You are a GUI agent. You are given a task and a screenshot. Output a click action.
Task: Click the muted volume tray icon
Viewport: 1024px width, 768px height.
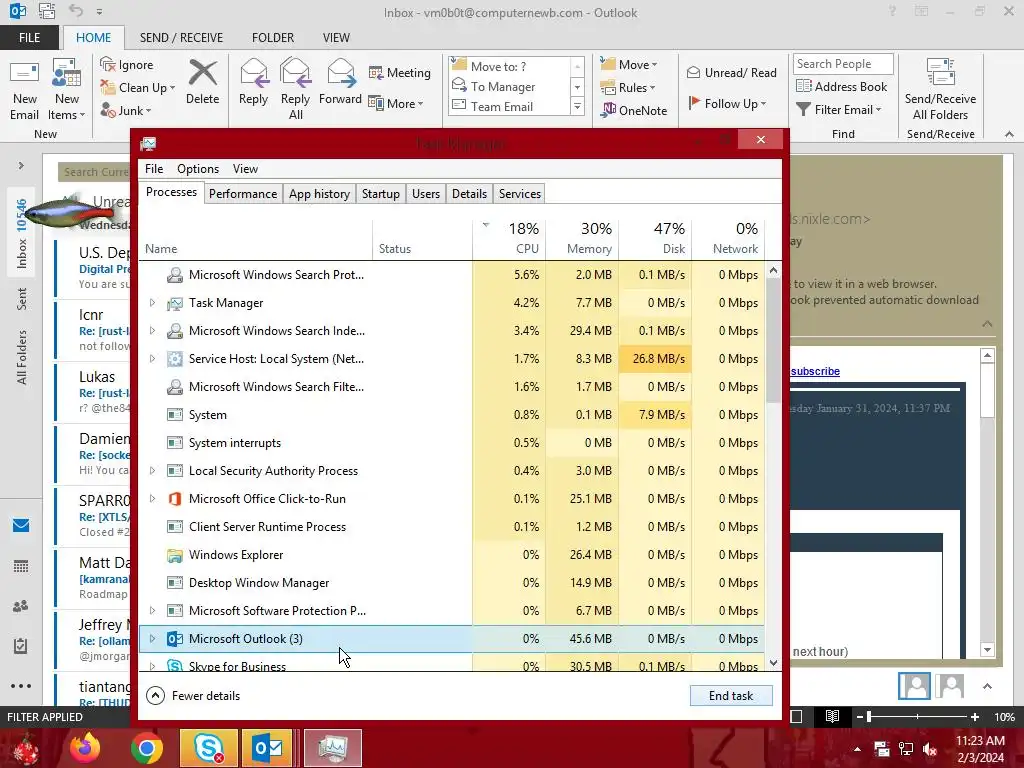(930, 749)
